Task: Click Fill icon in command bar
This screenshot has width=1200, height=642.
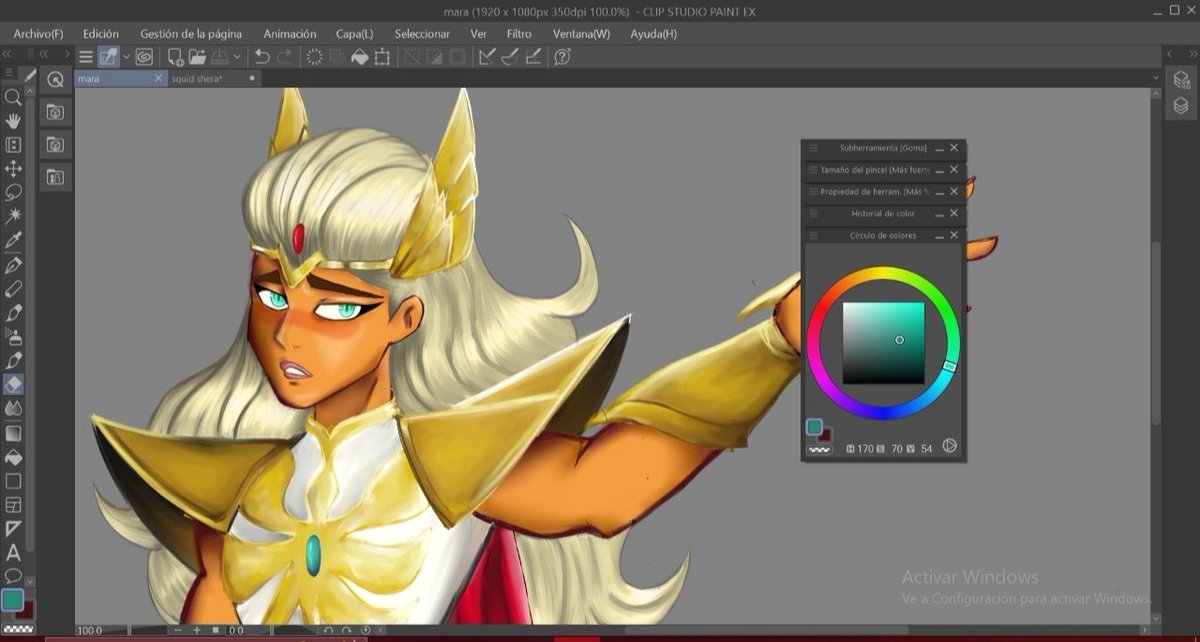Action: (359, 57)
